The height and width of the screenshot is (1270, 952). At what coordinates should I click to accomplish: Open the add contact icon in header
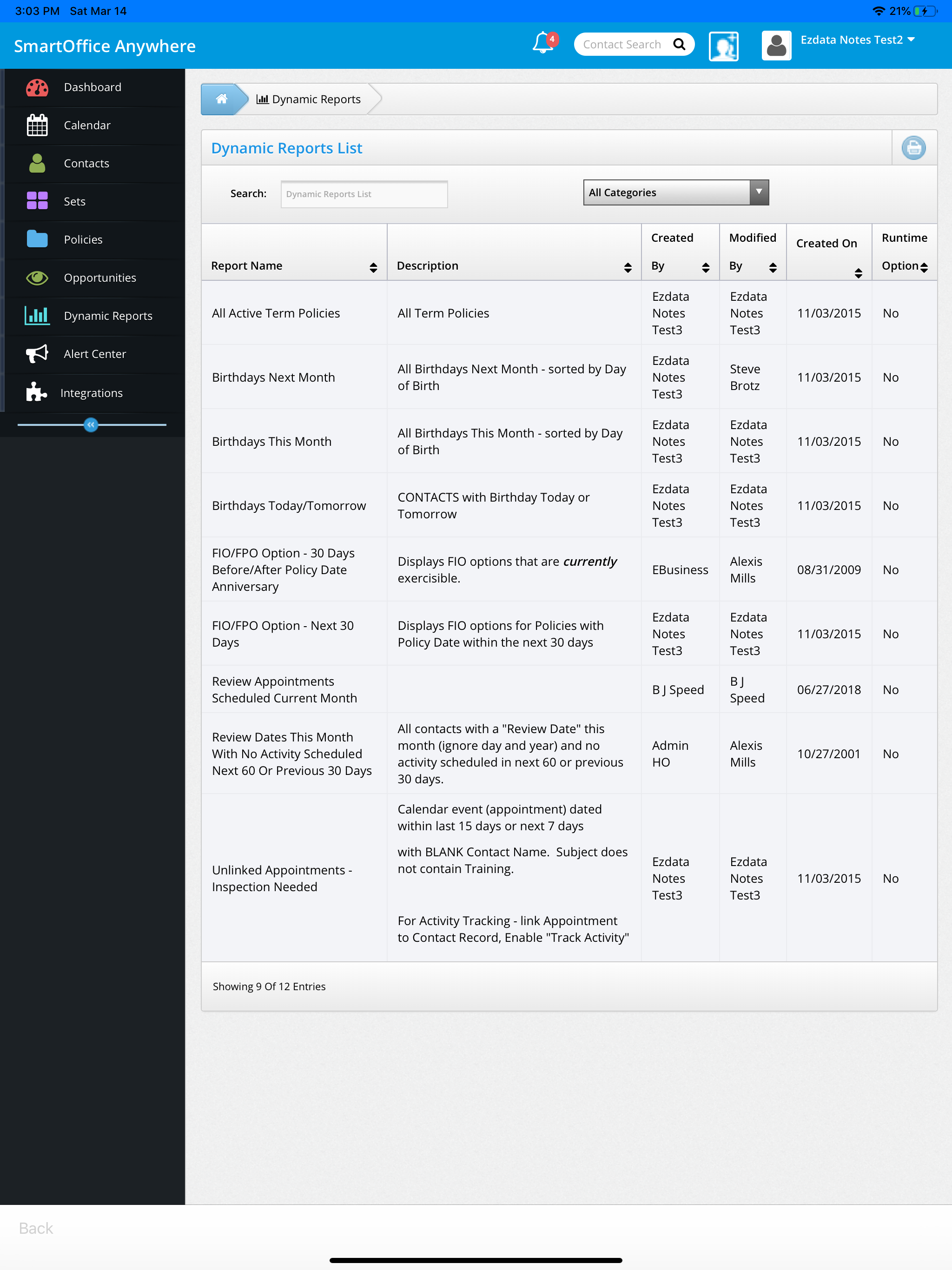[x=723, y=46]
